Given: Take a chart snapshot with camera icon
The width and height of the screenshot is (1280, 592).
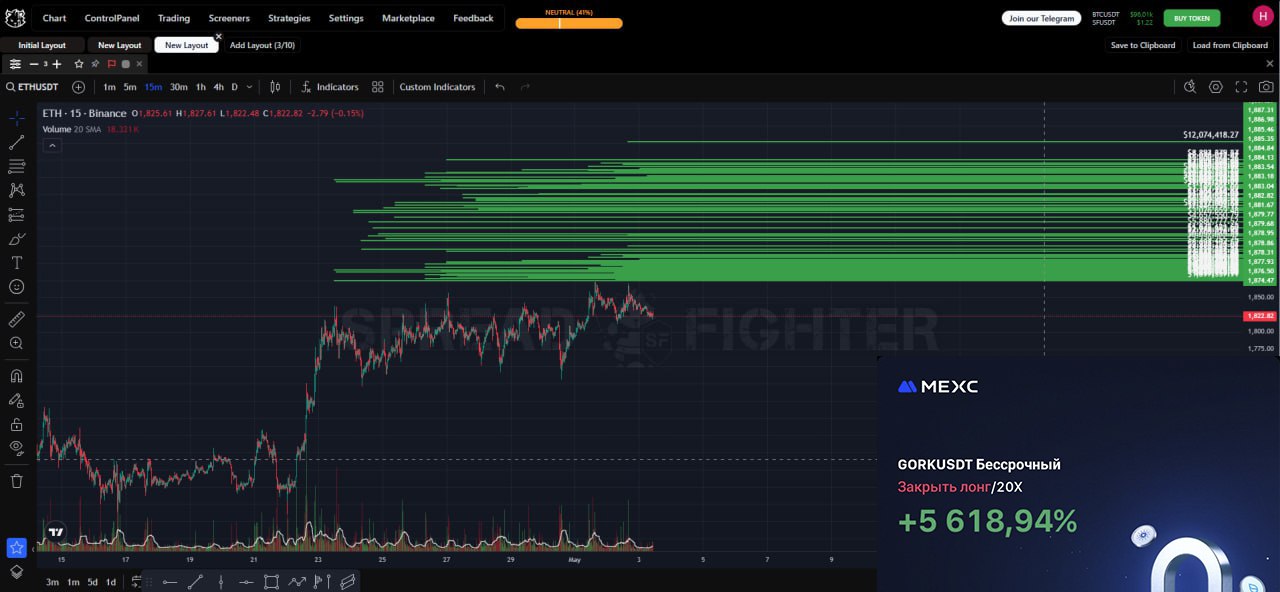Looking at the screenshot, I should point(1266,87).
